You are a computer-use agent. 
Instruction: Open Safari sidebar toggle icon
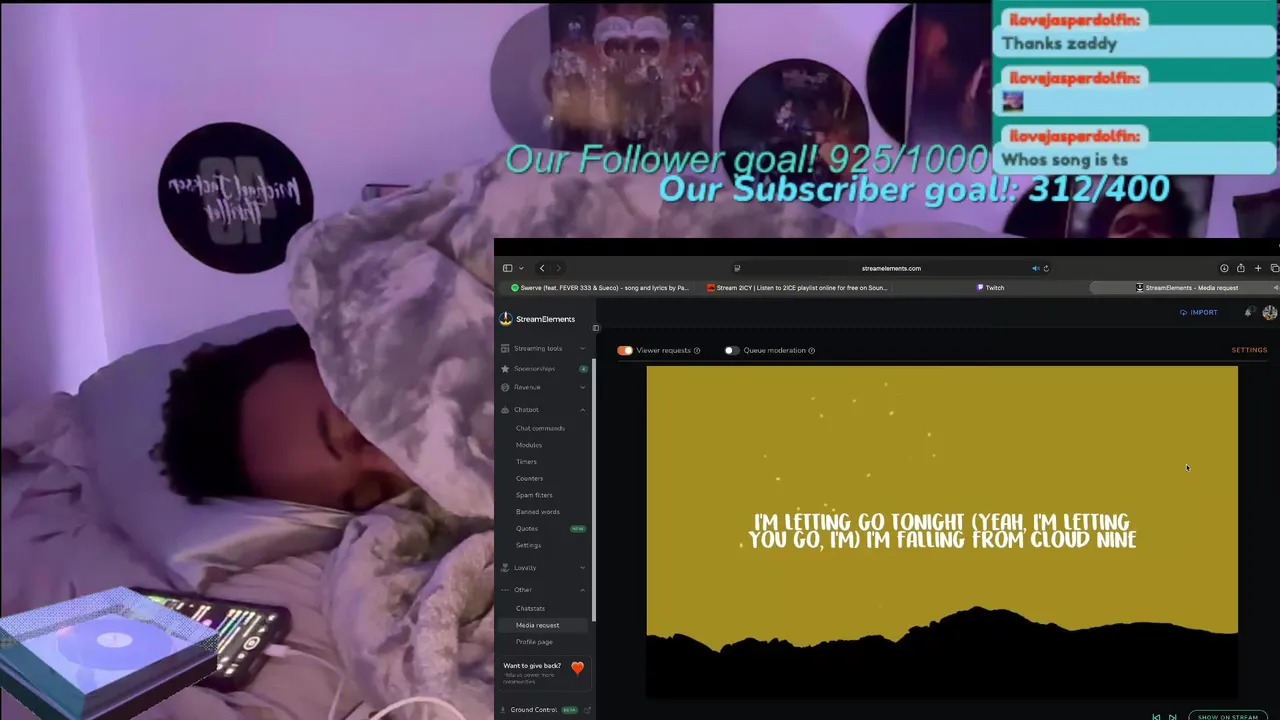(x=507, y=268)
